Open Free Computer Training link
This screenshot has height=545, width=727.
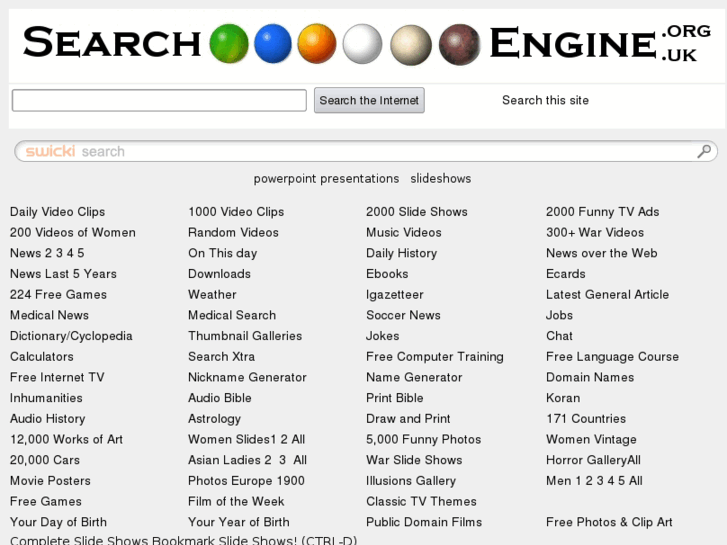pyautogui.click(x=435, y=357)
